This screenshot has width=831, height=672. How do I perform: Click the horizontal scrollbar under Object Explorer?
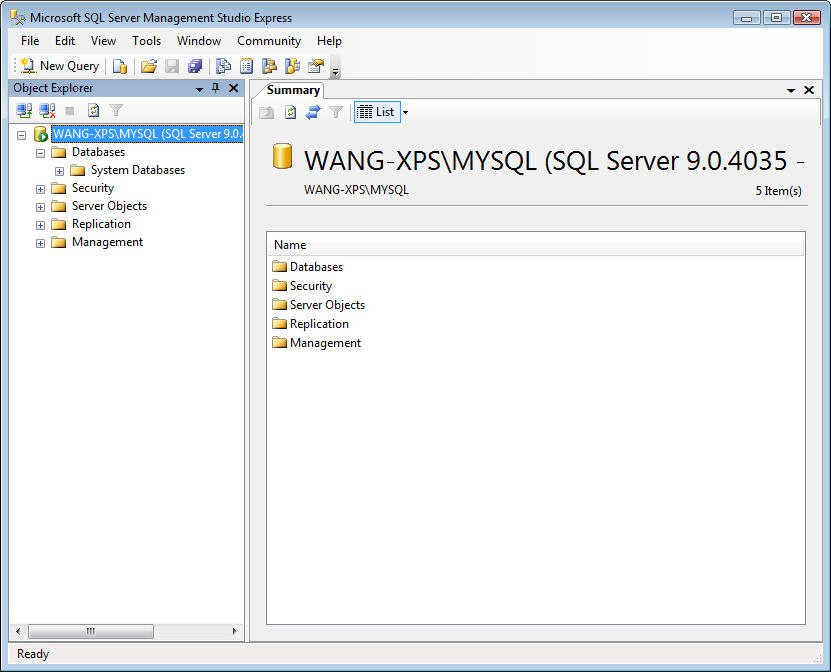click(92, 631)
